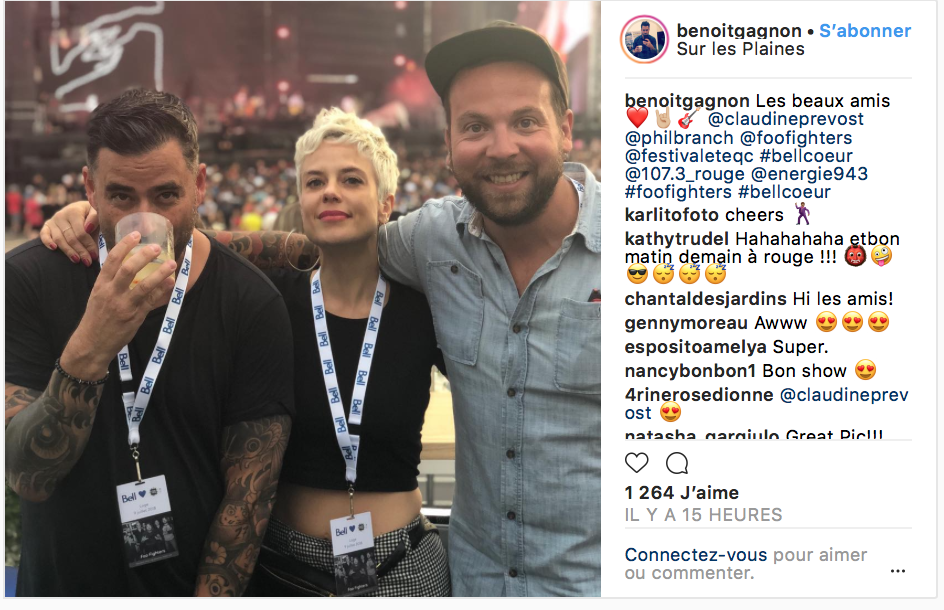This screenshot has height=610, width=944.
Task: Browse the #bellcoeur hashtag after @festivaleteqc
Action: click(x=806, y=156)
